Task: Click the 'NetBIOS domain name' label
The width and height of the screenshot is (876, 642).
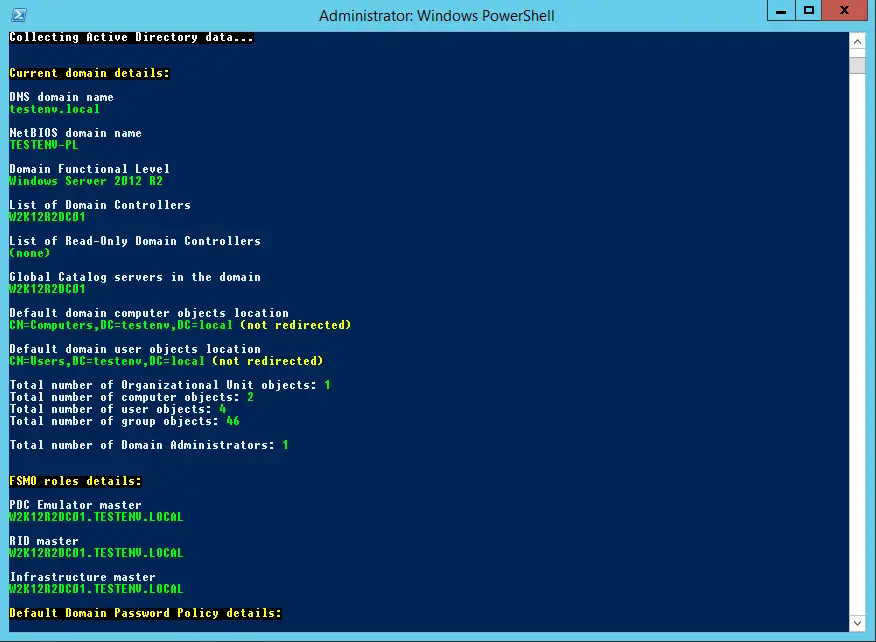Action: point(75,133)
